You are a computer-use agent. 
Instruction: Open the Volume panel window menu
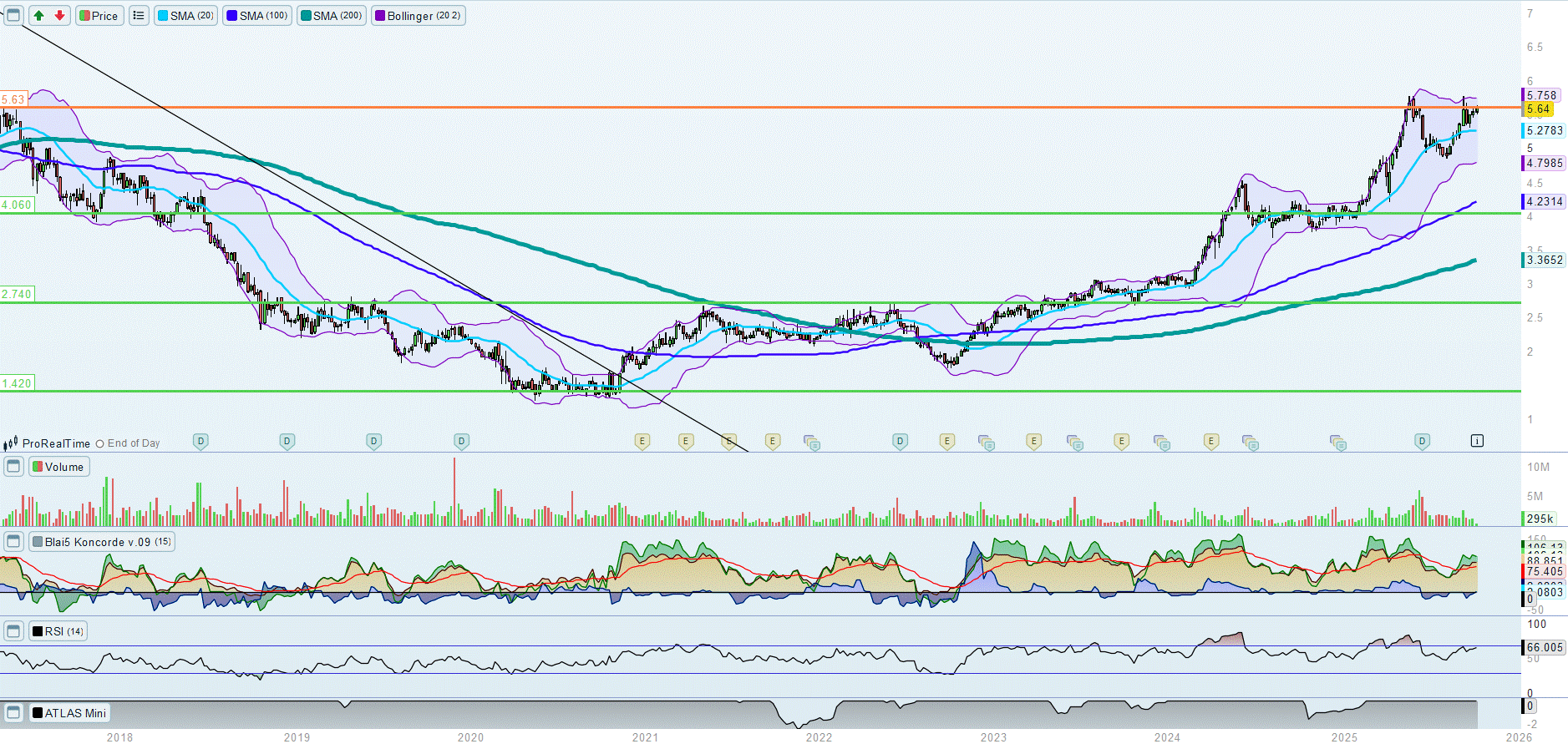13,467
